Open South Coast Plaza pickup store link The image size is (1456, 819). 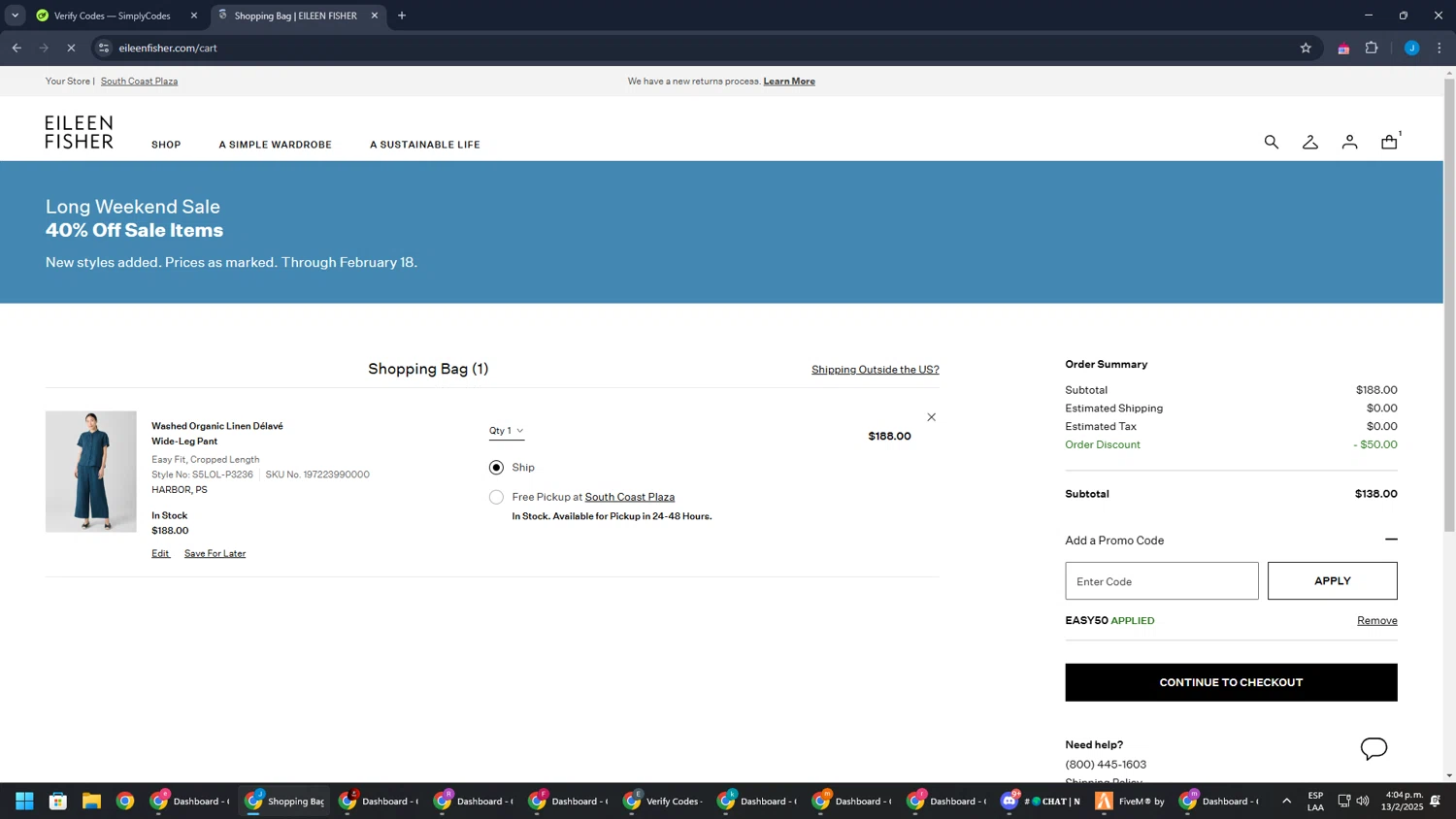(629, 497)
